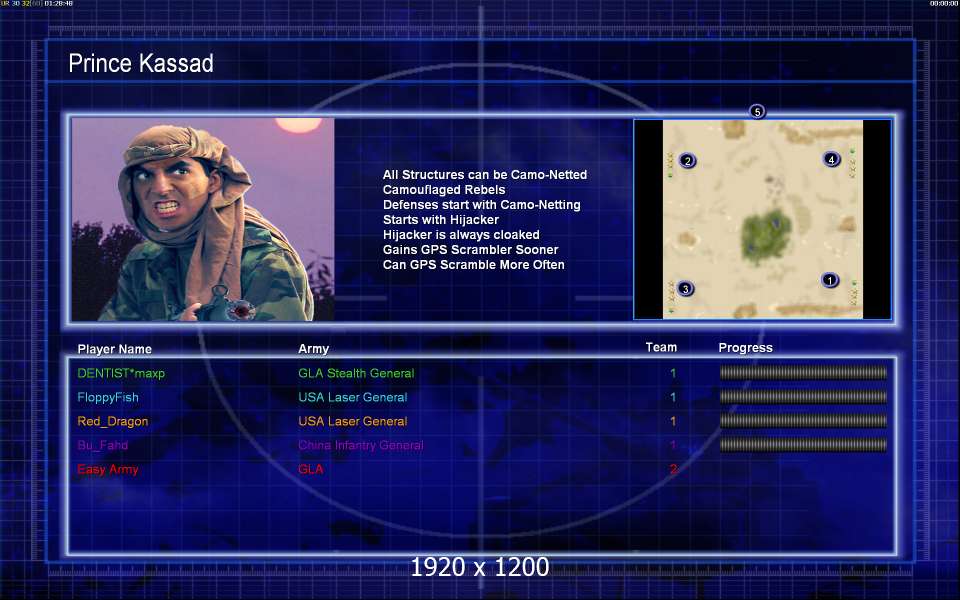Click Red_Dragon loading progress bar
The height and width of the screenshot is (600, 960).
point(803,421)
